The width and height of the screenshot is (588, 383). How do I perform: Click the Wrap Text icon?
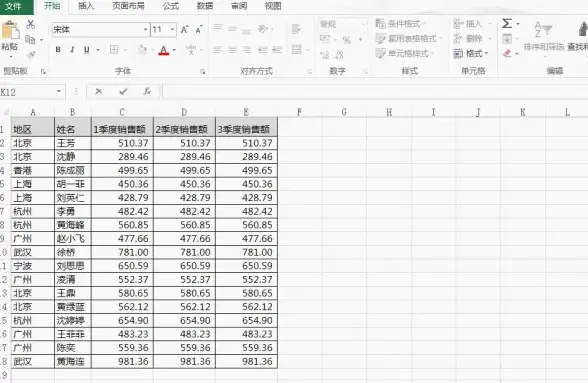pyautogui.click(x=296, y=29)
